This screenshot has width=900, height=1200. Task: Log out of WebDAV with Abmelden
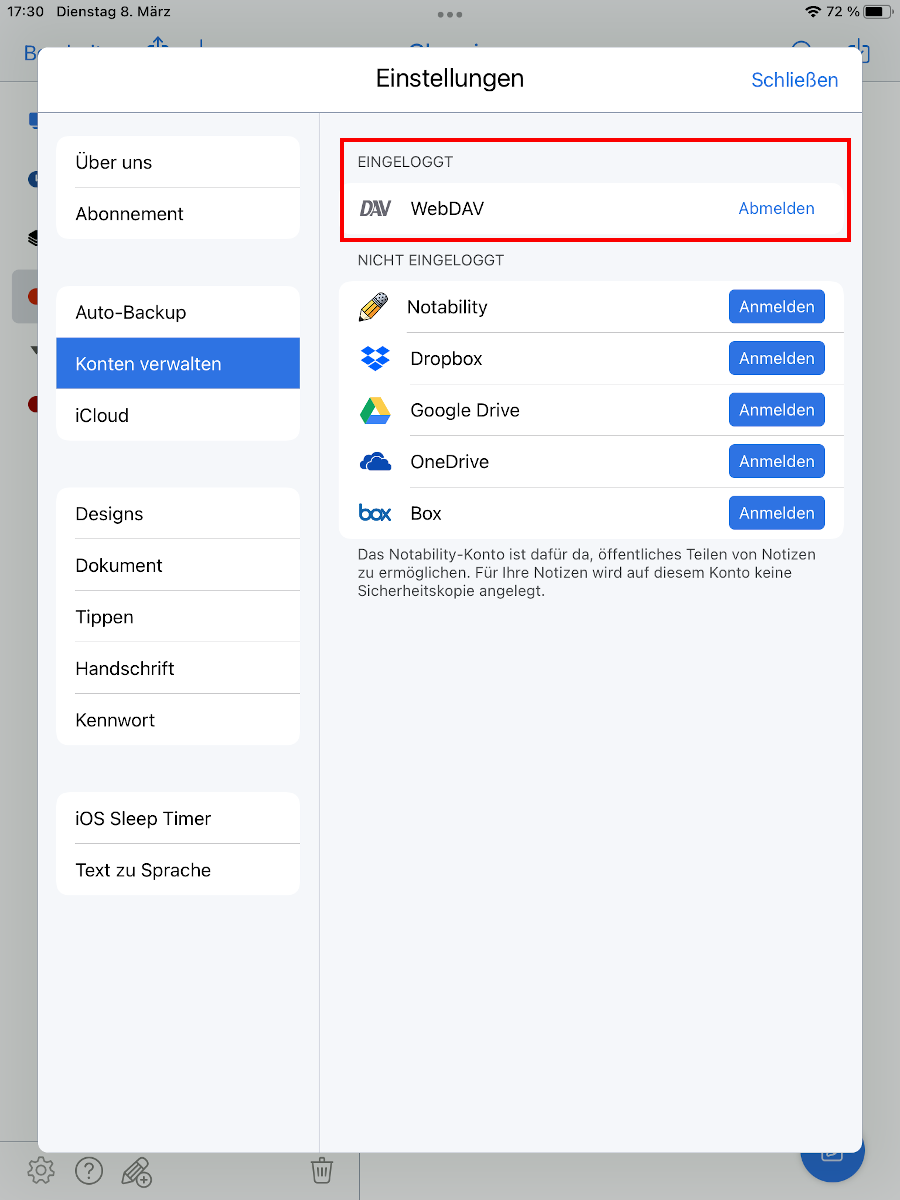click(776, 209)
